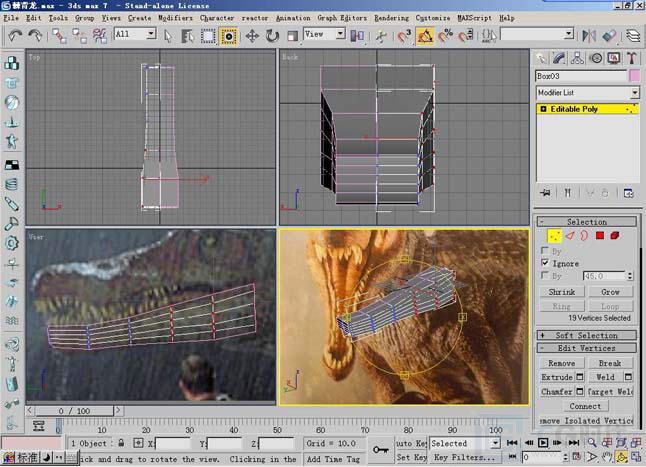
Task: Toggle the By Angle checkbox
Action: coord(545,275)
